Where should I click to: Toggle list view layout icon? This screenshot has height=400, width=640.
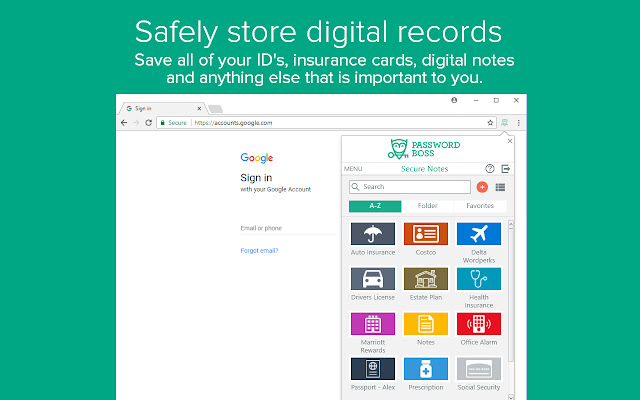tap(500, 187)
